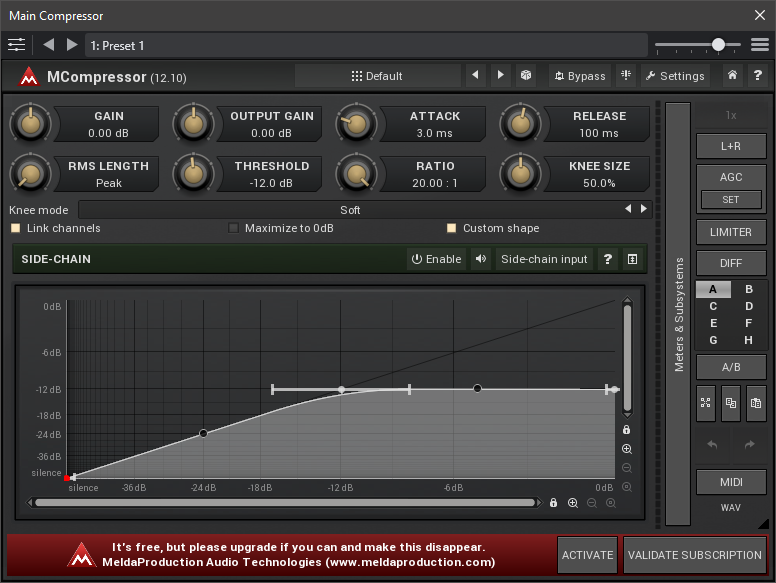The width and height of the screenshot is (776, 583).
Task: Open the 1: Preset 1 dropdown
Action: (366, 46)
